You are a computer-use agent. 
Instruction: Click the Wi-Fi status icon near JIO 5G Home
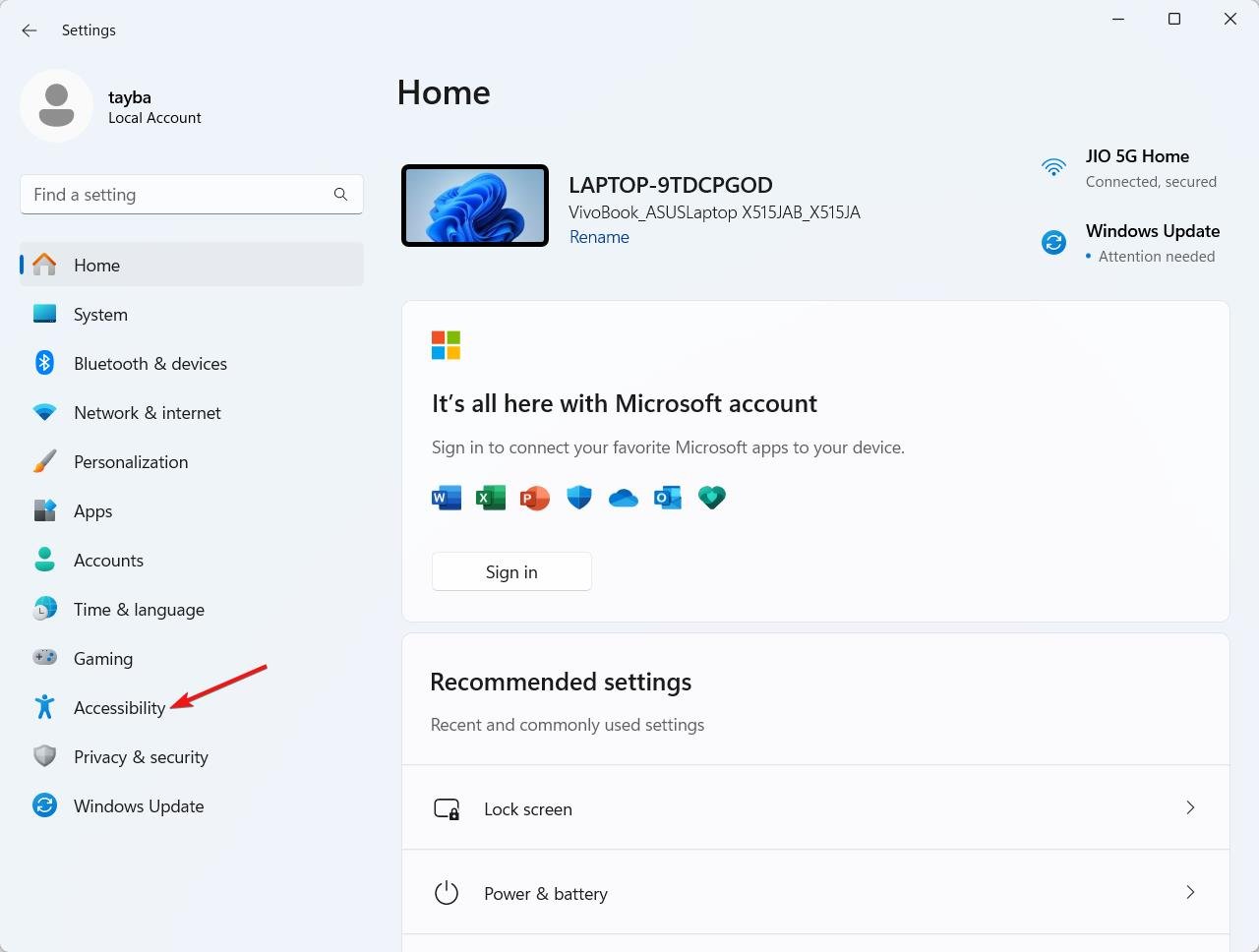[1053, 166]
